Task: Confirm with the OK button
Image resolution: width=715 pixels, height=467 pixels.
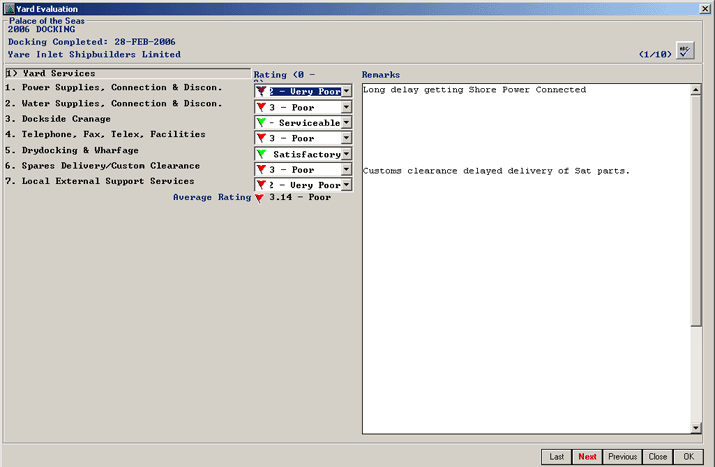Action: (687, 457)
